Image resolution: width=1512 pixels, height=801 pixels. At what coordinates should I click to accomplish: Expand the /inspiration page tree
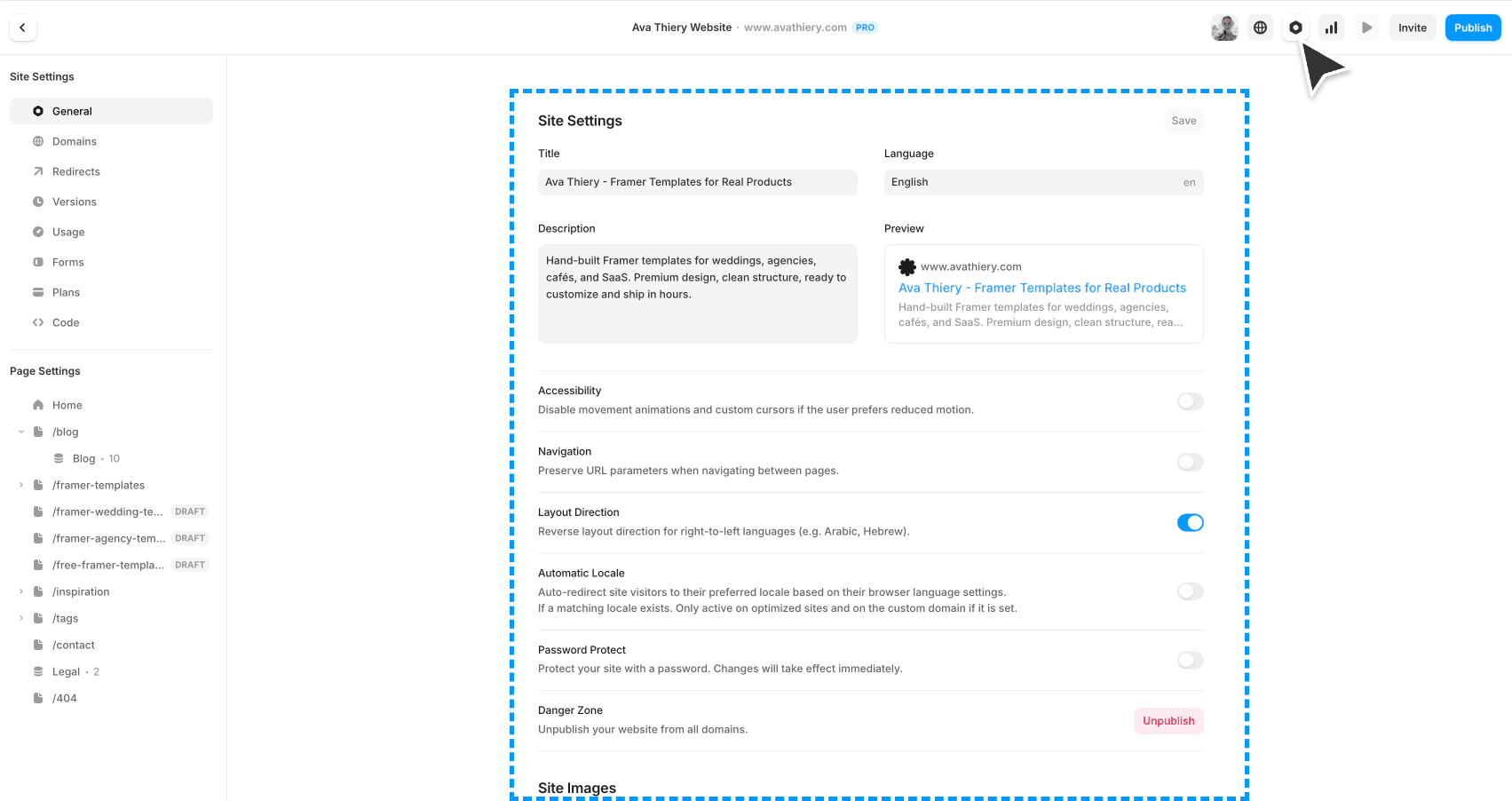21,591
